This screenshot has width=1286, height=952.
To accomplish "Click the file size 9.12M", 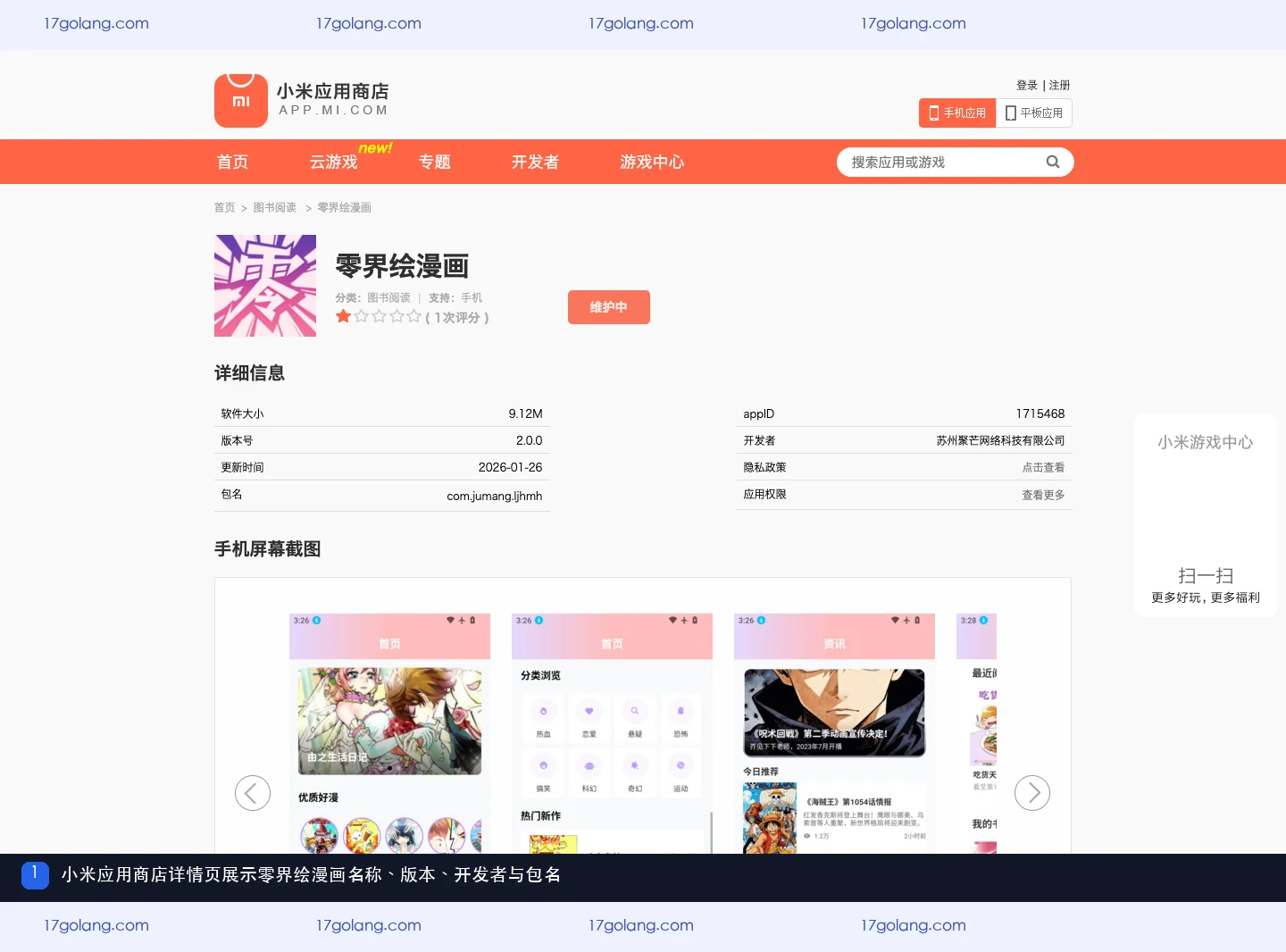I will (526, 413).
